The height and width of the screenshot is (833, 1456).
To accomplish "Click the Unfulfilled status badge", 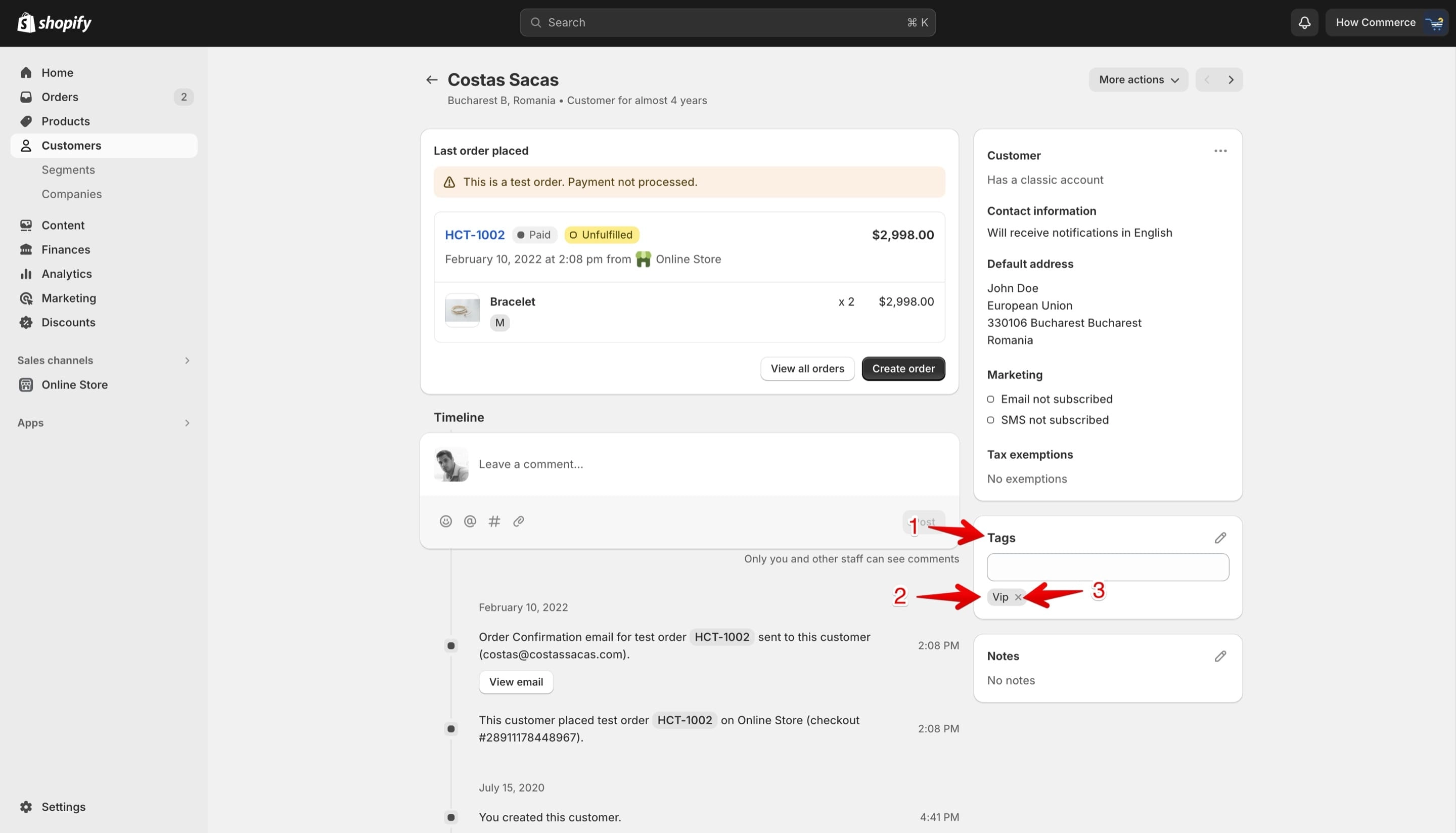I will (602, 235).
